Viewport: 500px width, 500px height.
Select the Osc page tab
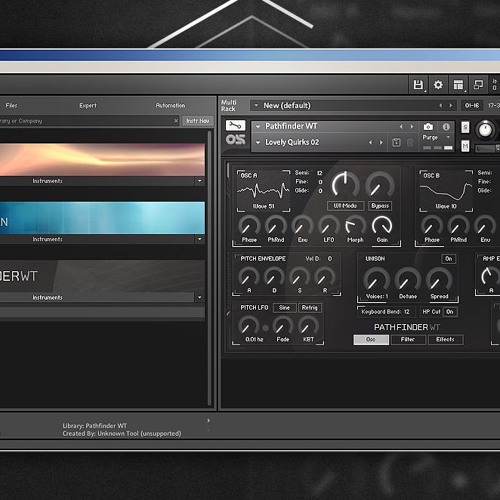click(x=371, y=340)
